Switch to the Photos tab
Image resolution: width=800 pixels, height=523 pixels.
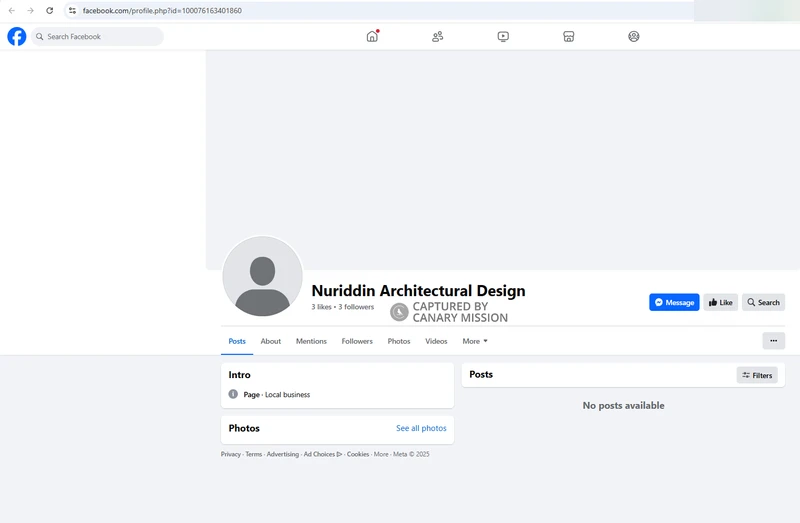pos(398,341)
